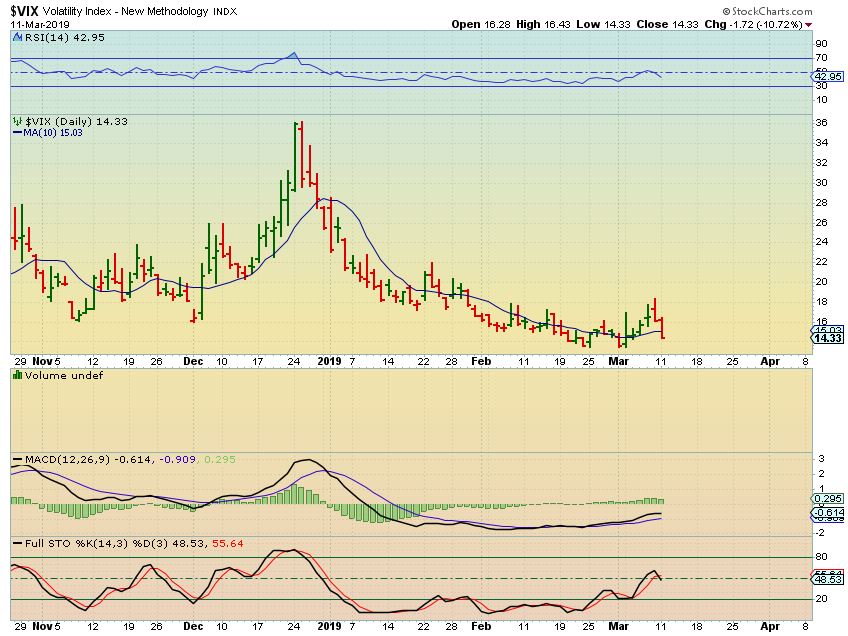Viewport: 848px width, 636px height.
Task: Click the MA(10) blue line legend marker
Action: [15, 132]
